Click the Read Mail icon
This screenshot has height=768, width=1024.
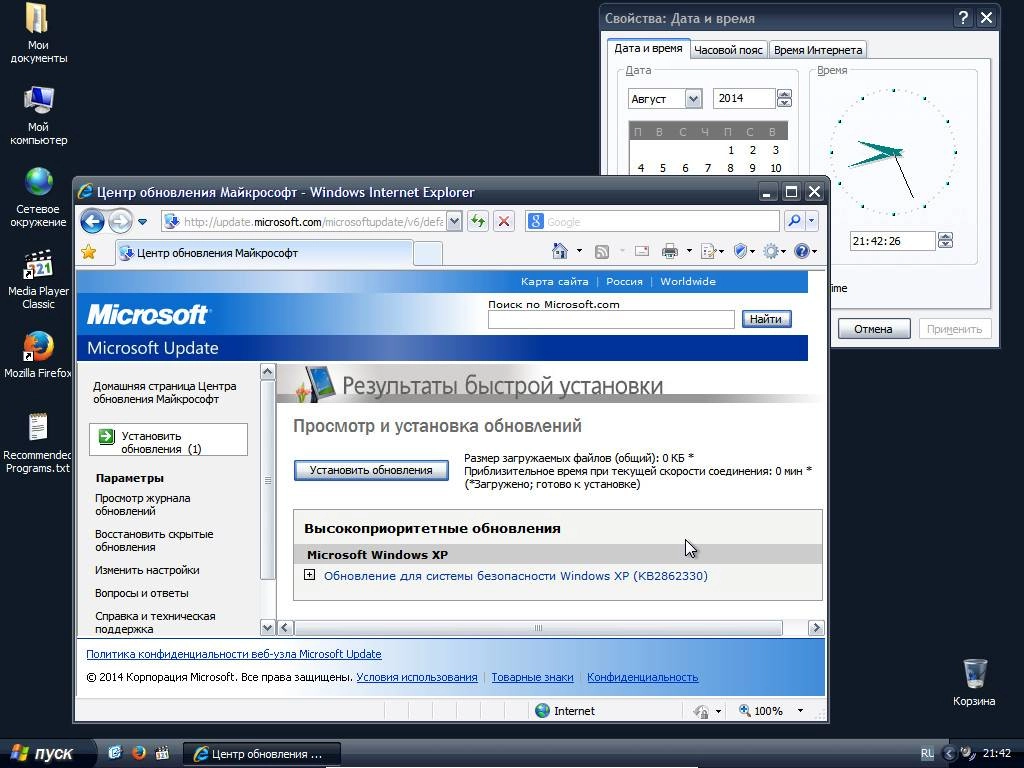tap(642, 251)
